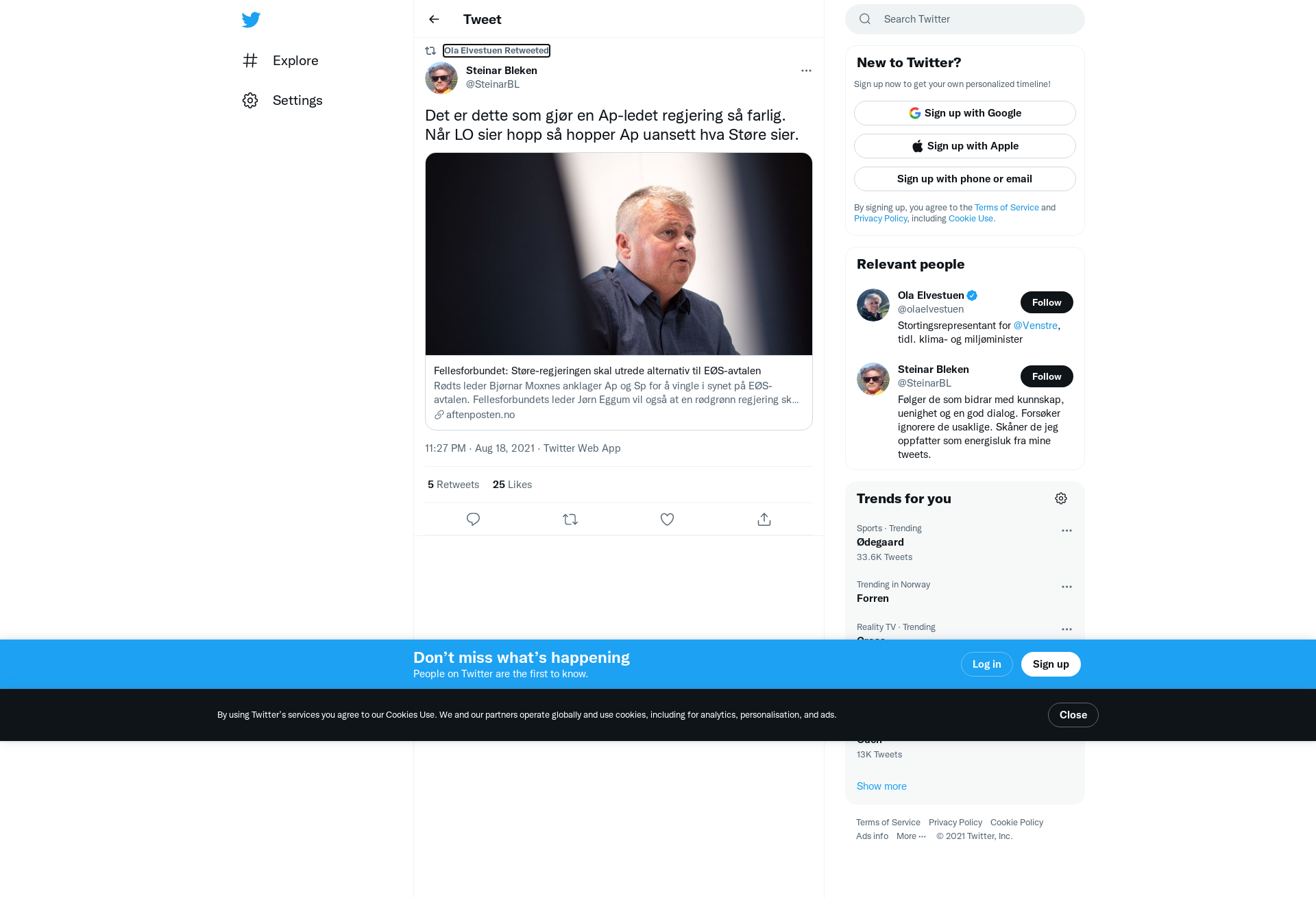Retweet using the arrows icon below tweet
This screenshot has width=1316, height=898.
(570, 519)
